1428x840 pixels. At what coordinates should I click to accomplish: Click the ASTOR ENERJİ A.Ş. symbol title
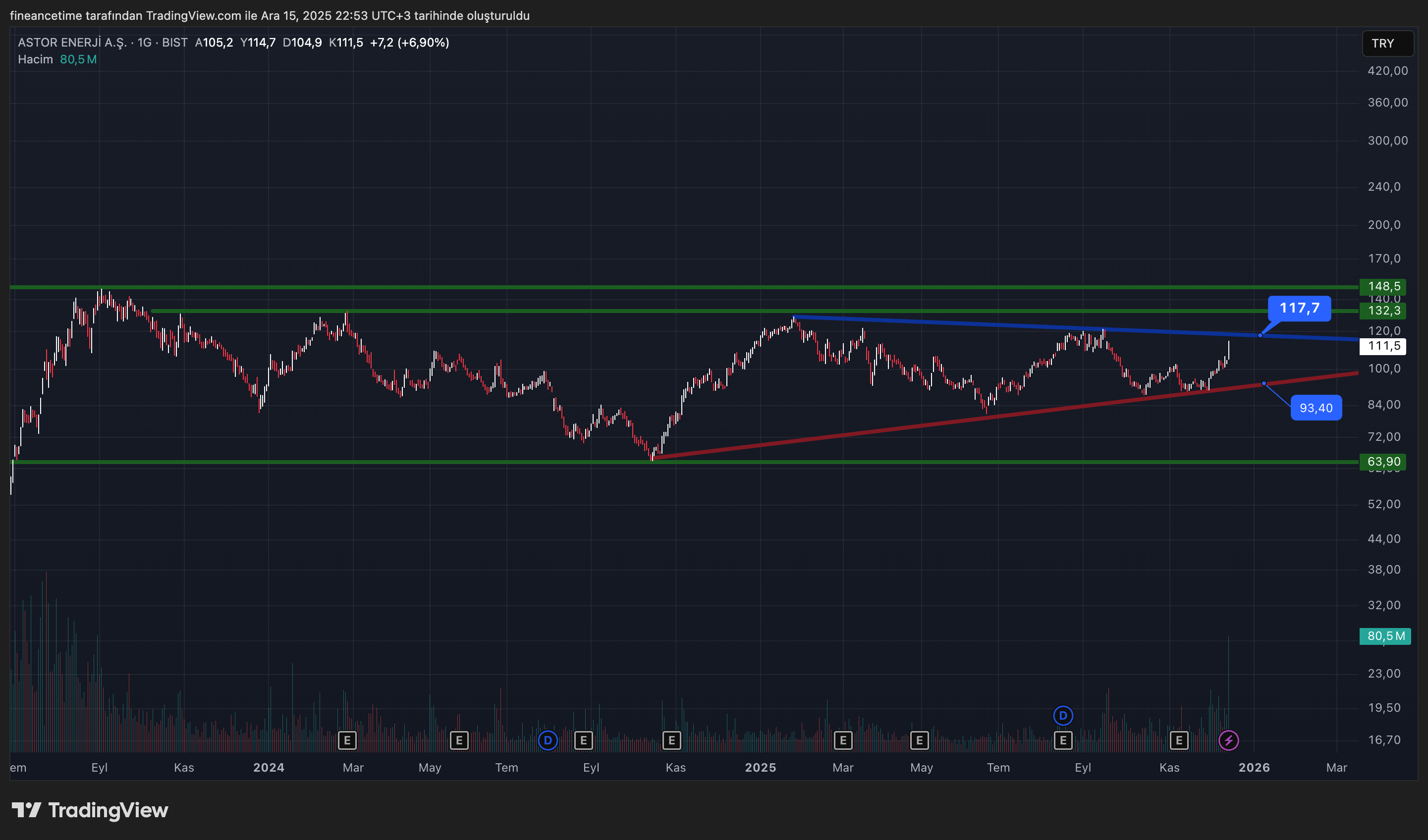tap(72, 43)
